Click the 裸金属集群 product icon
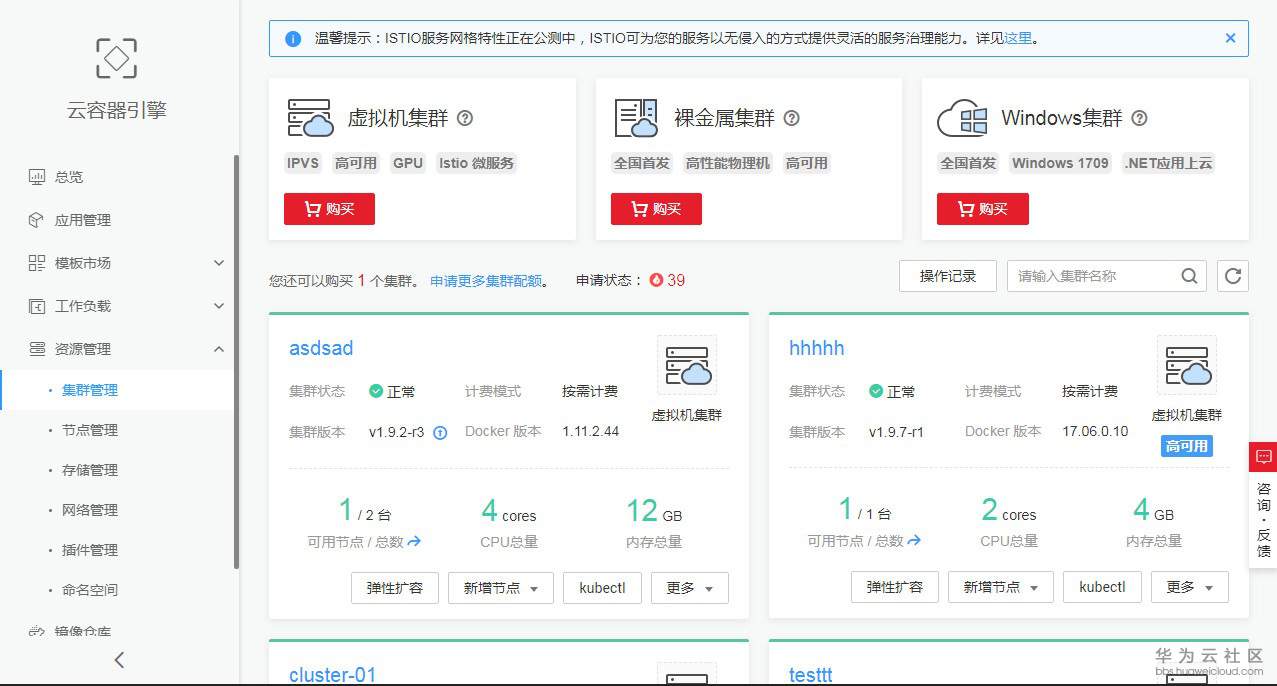The image size is (1277, 686). coord(636,118)
